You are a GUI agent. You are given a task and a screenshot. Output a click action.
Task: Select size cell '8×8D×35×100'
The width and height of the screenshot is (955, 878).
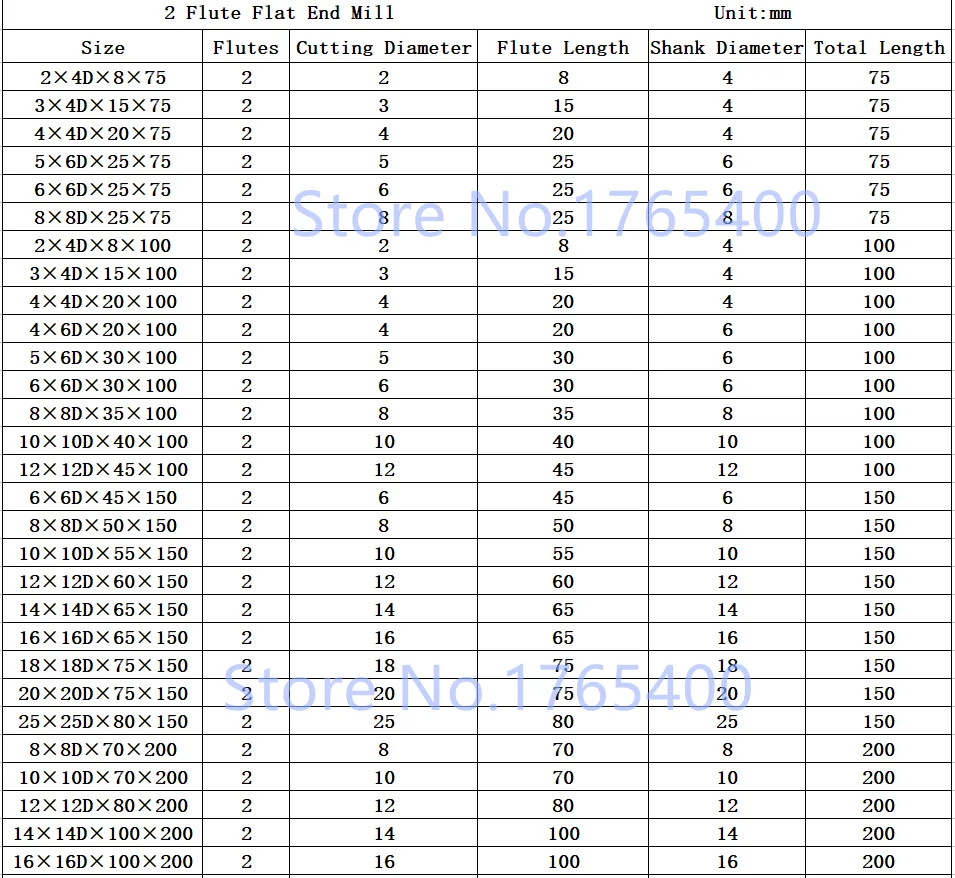pyautogui.click(x=102, y=413)
